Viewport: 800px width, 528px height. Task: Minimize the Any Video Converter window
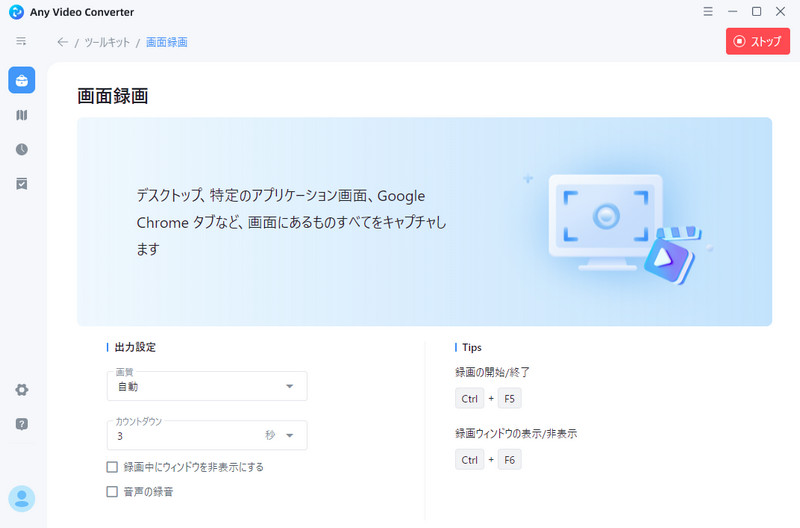pos(732,11)
